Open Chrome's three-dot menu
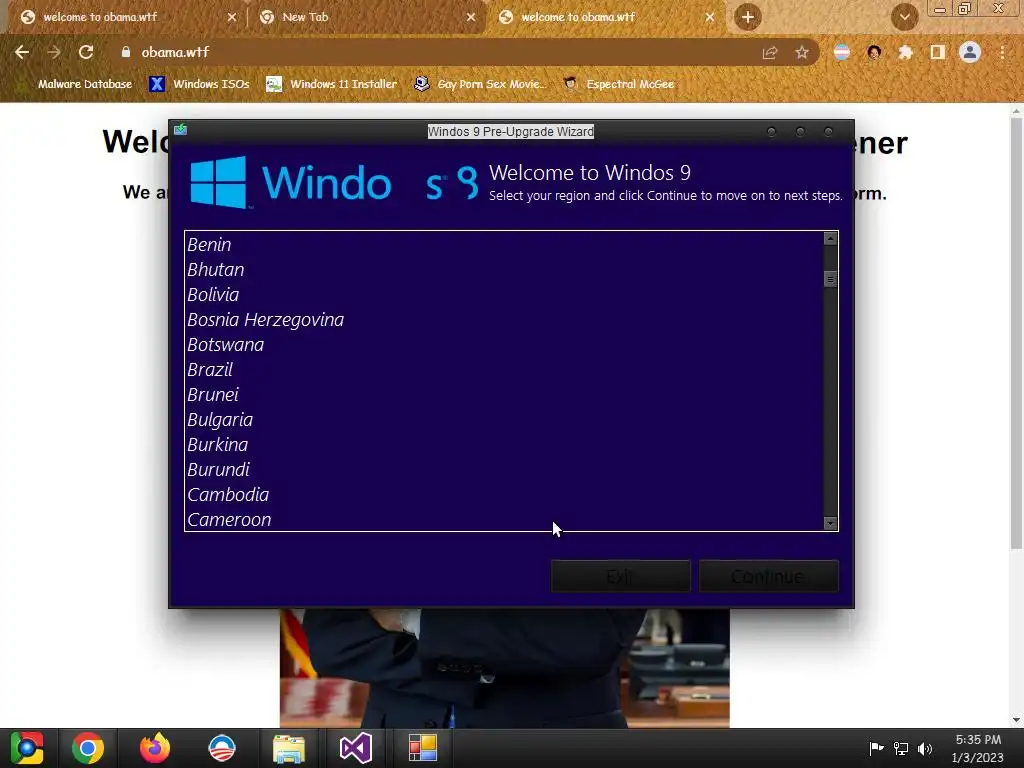 pos(1002,52)
